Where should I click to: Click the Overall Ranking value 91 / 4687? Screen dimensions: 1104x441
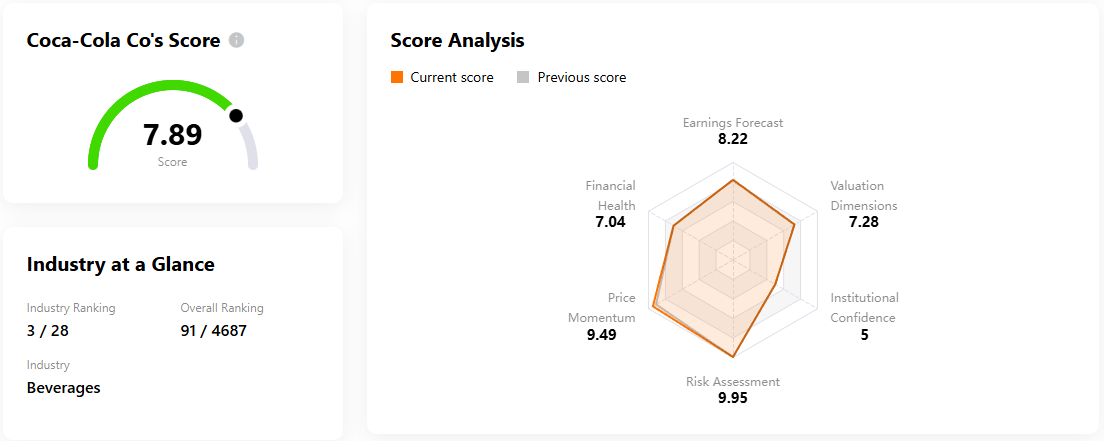[213, 330]
